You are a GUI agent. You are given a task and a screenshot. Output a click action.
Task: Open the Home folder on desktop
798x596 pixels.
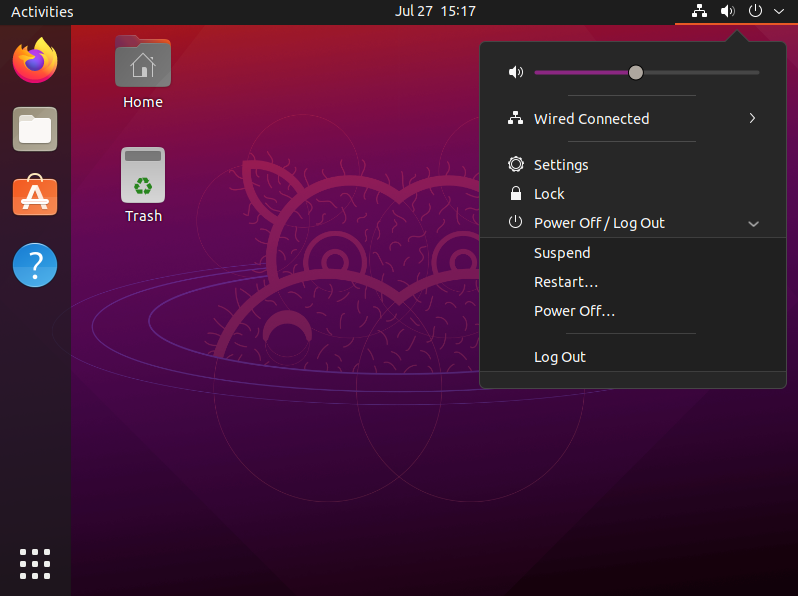click(143, 72)
